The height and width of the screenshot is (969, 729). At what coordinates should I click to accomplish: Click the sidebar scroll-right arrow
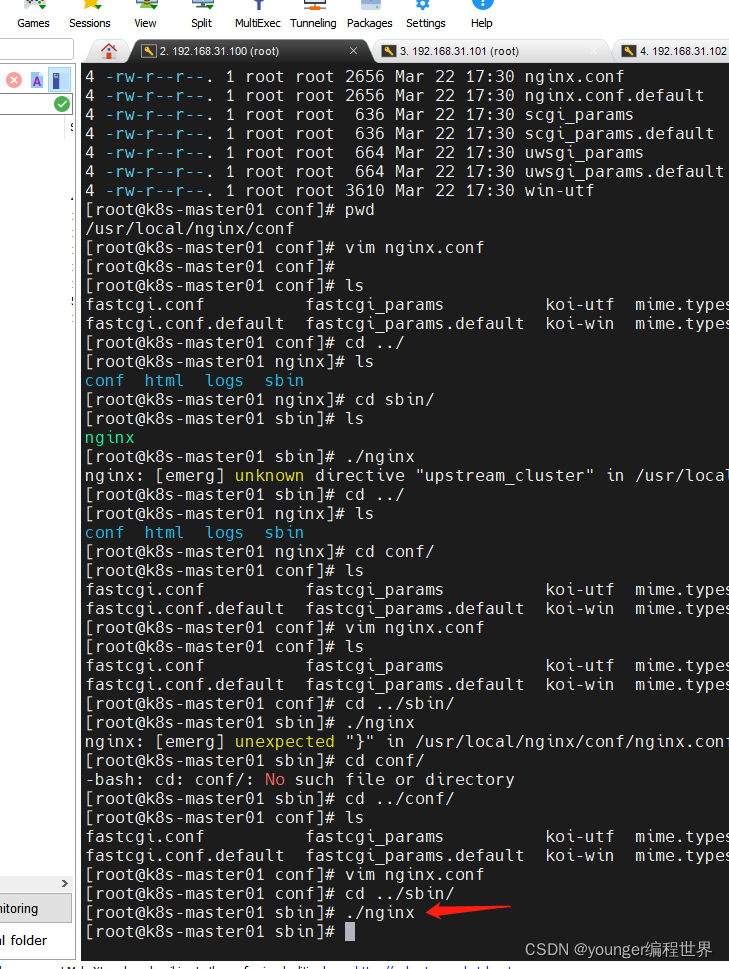[x=65, y=883]
